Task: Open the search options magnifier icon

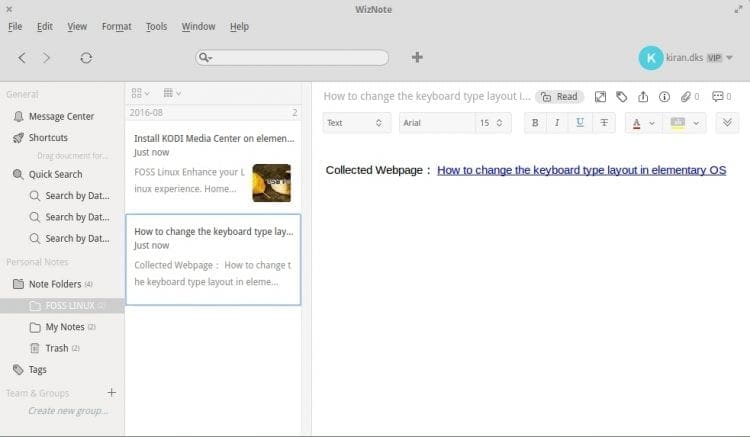Action: (x=205, y=58)
